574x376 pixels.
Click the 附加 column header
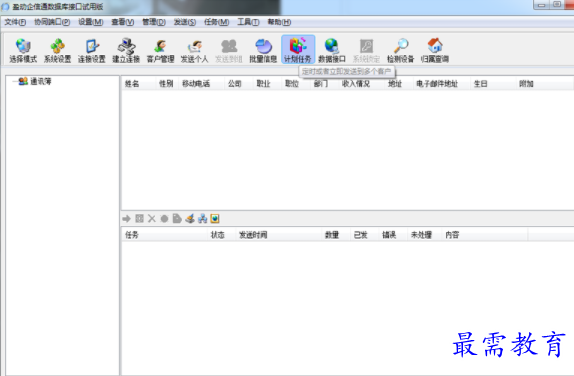point(545,84)
